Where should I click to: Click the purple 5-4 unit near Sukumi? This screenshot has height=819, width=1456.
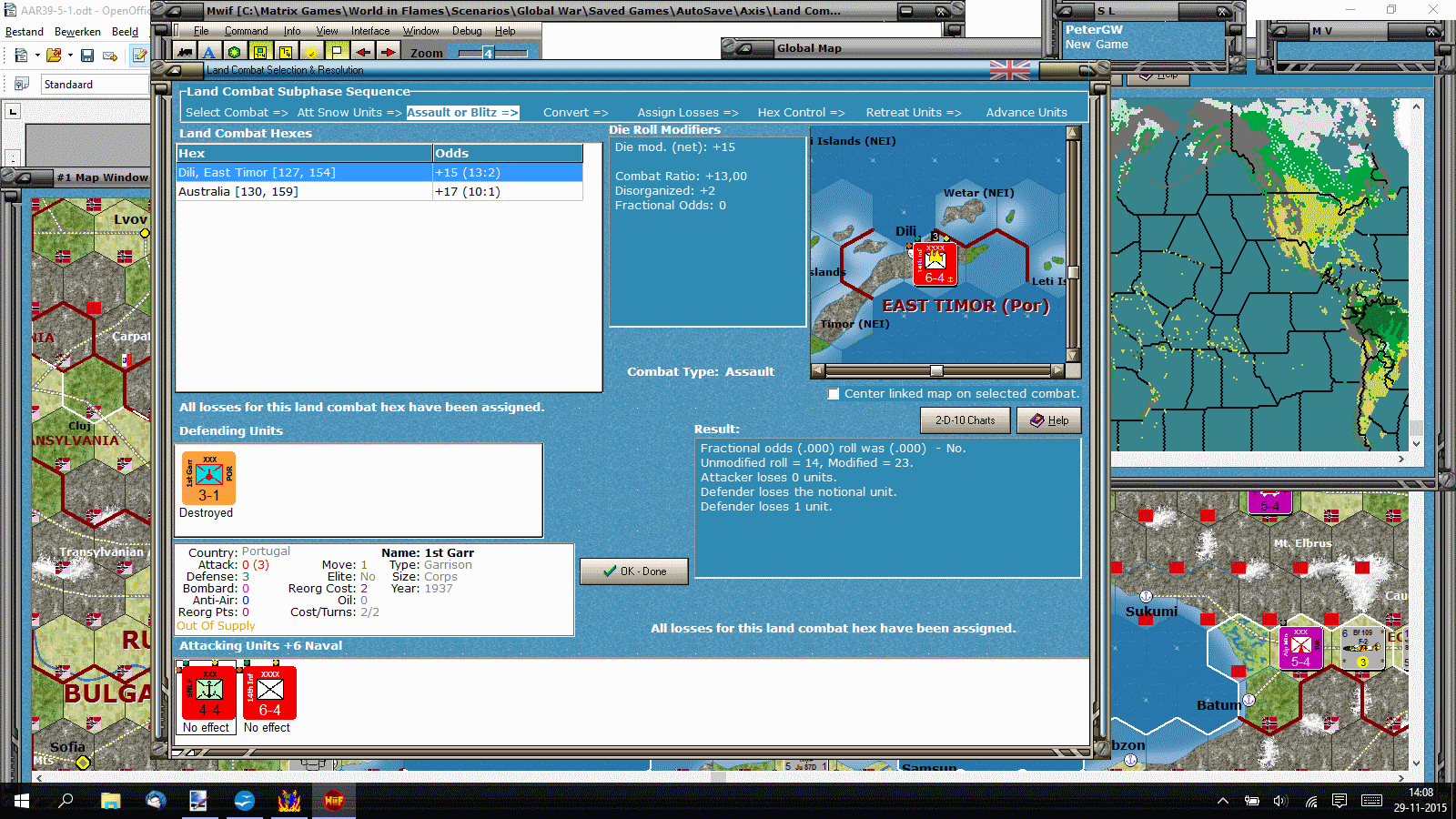tap(1300, 649)
